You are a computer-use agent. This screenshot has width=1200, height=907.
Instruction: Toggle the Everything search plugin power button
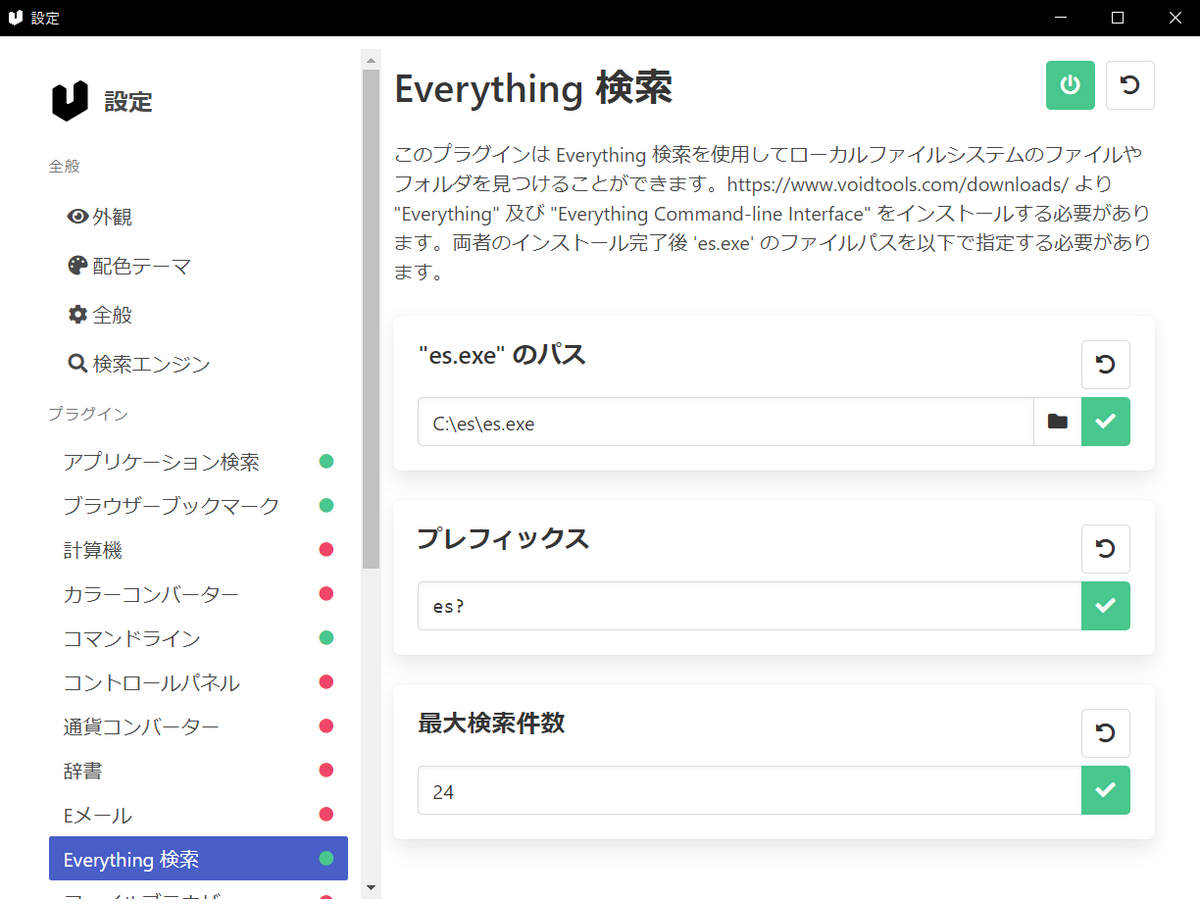[1070, 85]
